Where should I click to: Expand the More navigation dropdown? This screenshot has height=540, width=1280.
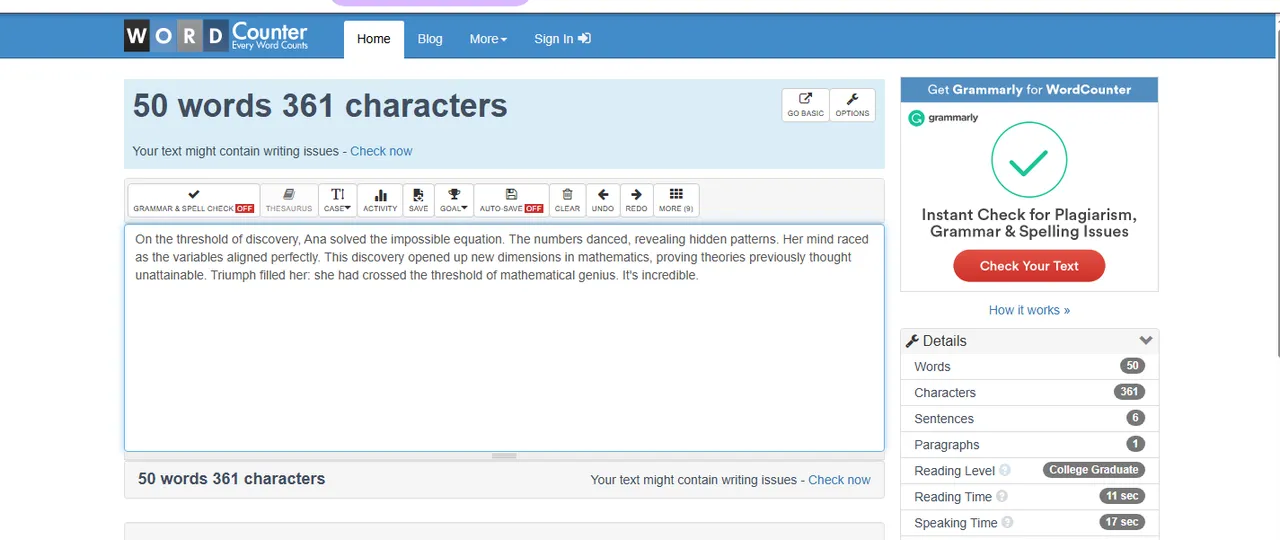[x=488, y=39]
